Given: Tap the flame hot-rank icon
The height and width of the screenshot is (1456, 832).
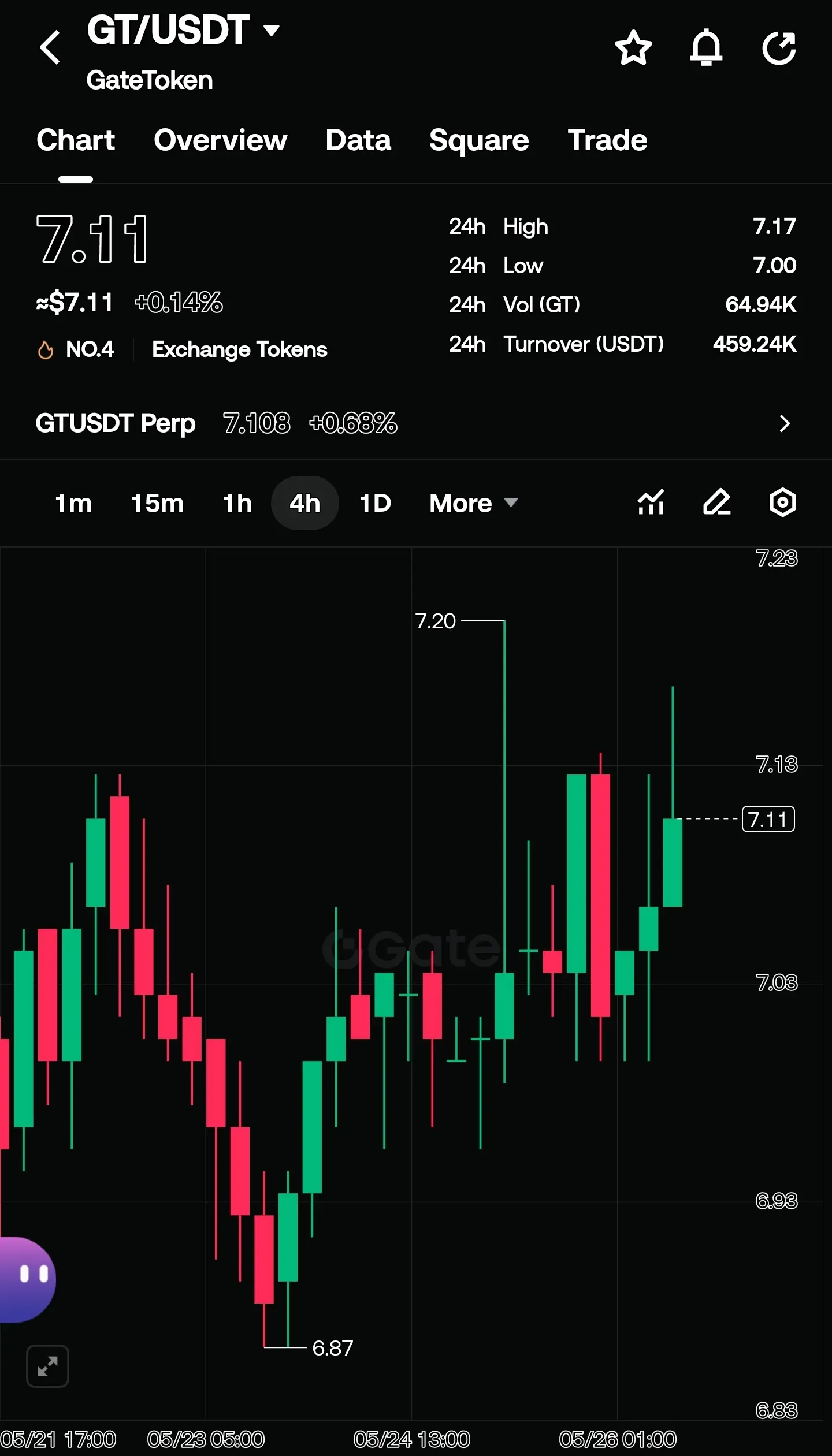Looking at the screenshot, I should [45, 350].
